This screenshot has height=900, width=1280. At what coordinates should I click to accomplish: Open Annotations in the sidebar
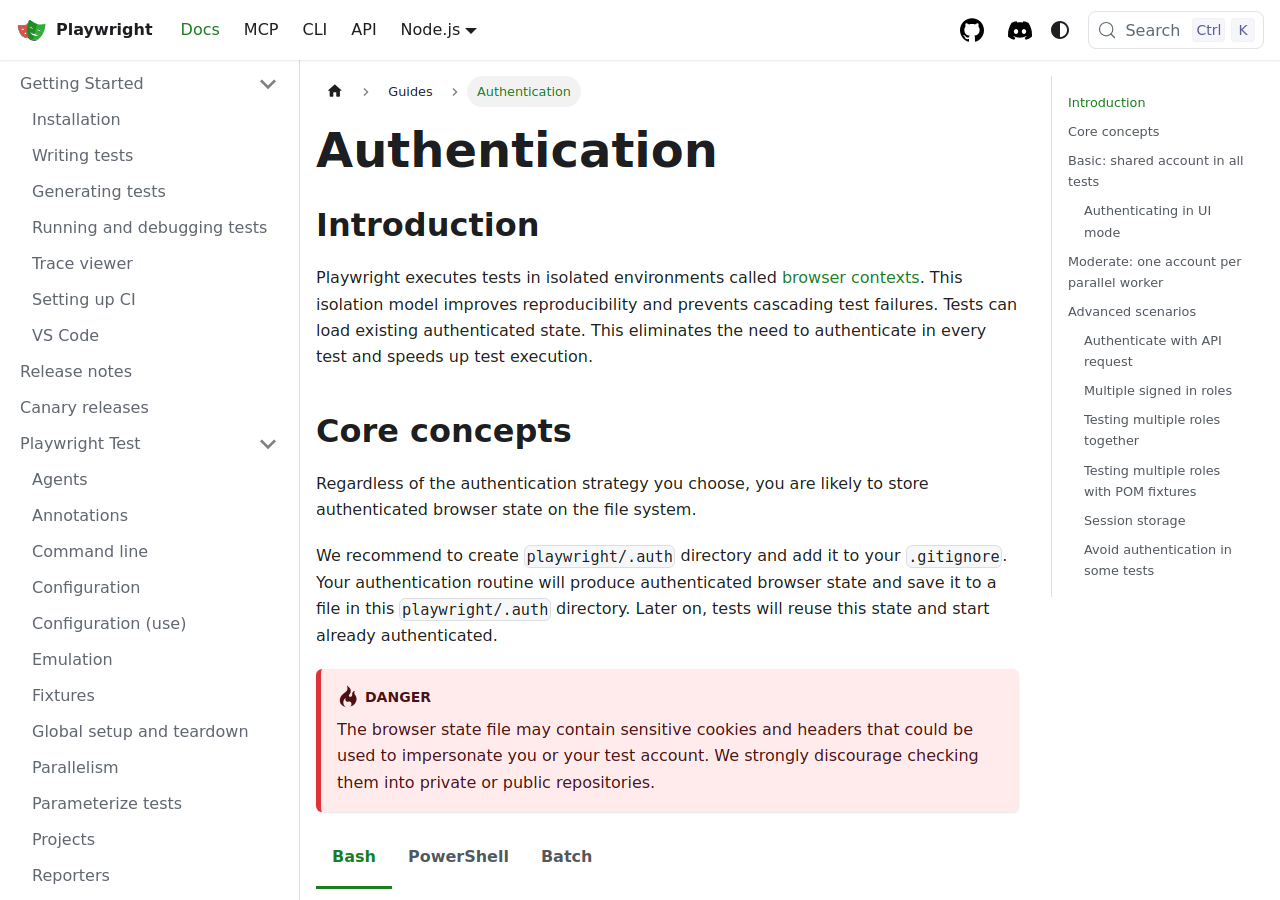click(x=80, y=516)
